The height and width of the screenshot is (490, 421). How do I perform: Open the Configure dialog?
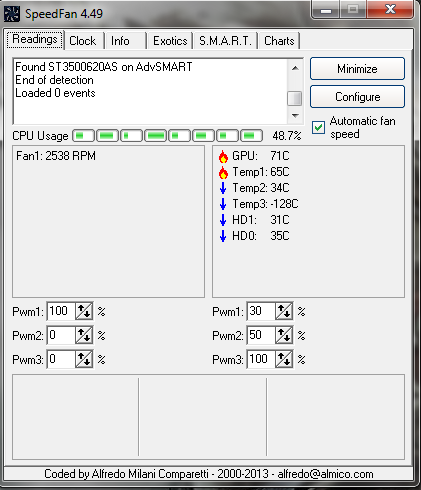tap(357, 97)
